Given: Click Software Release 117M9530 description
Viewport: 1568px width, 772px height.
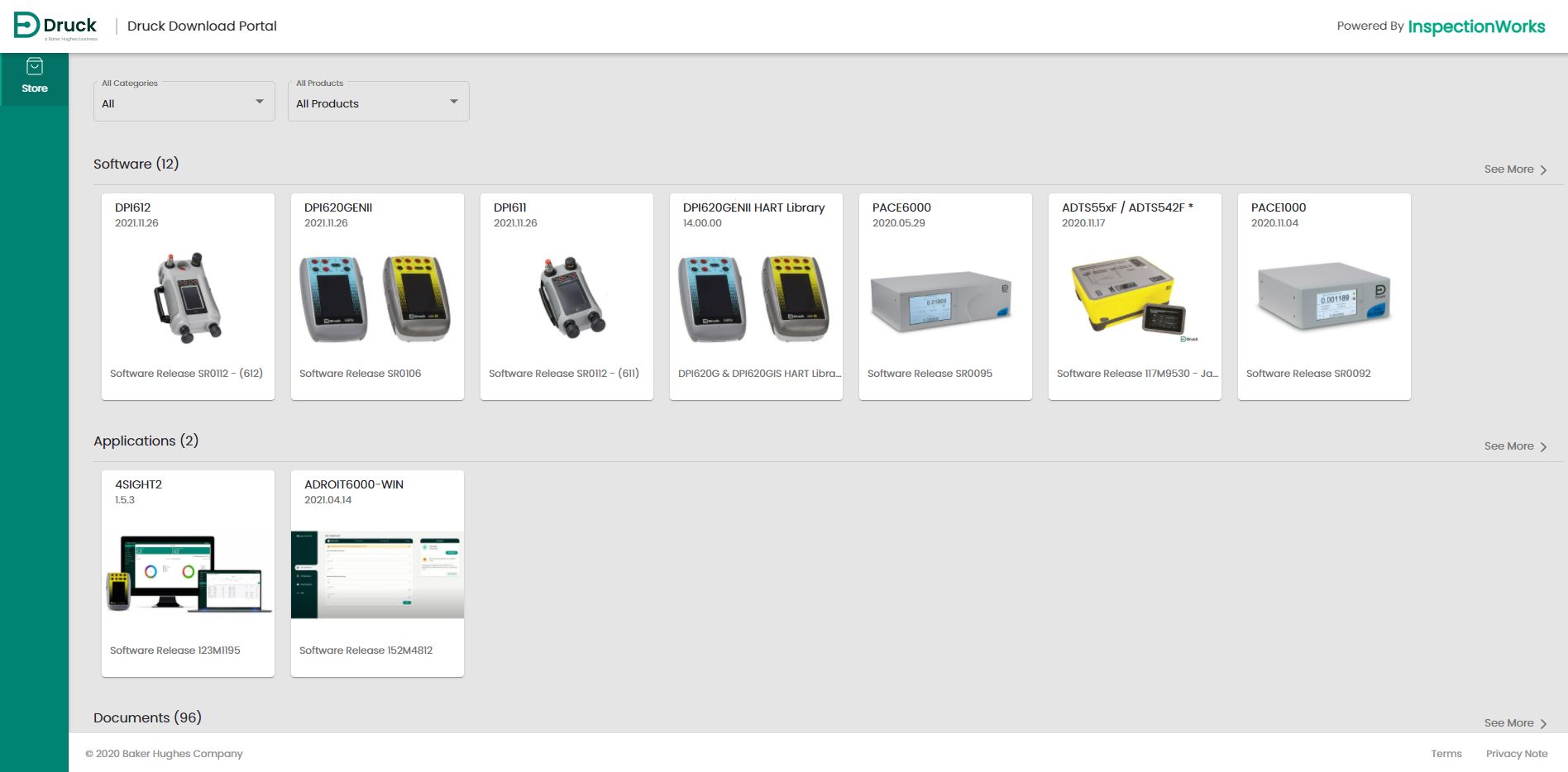Looking at the screenshot, I should click(x=1137, y=374).
